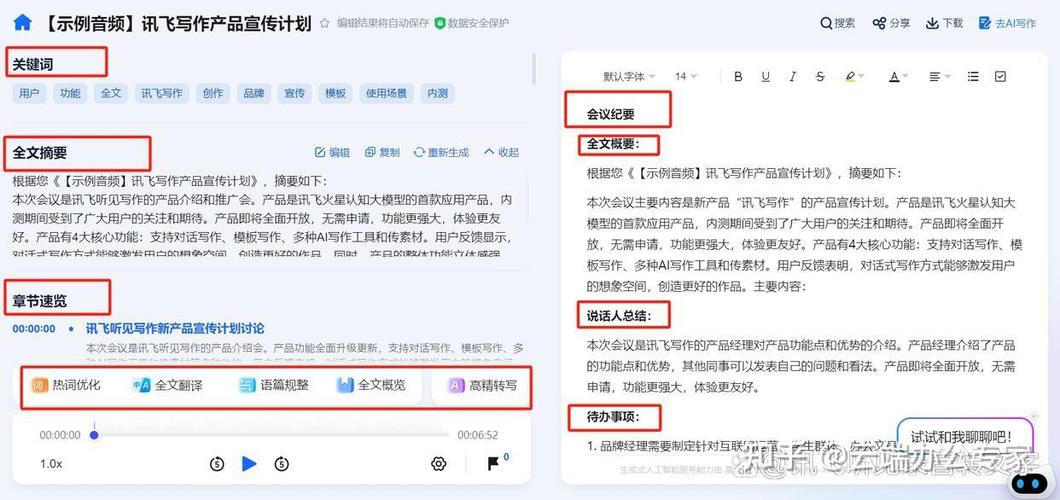Select the 使用场景 keyword tag
The width and height of the screenshot is (1060, 500).
386,93
